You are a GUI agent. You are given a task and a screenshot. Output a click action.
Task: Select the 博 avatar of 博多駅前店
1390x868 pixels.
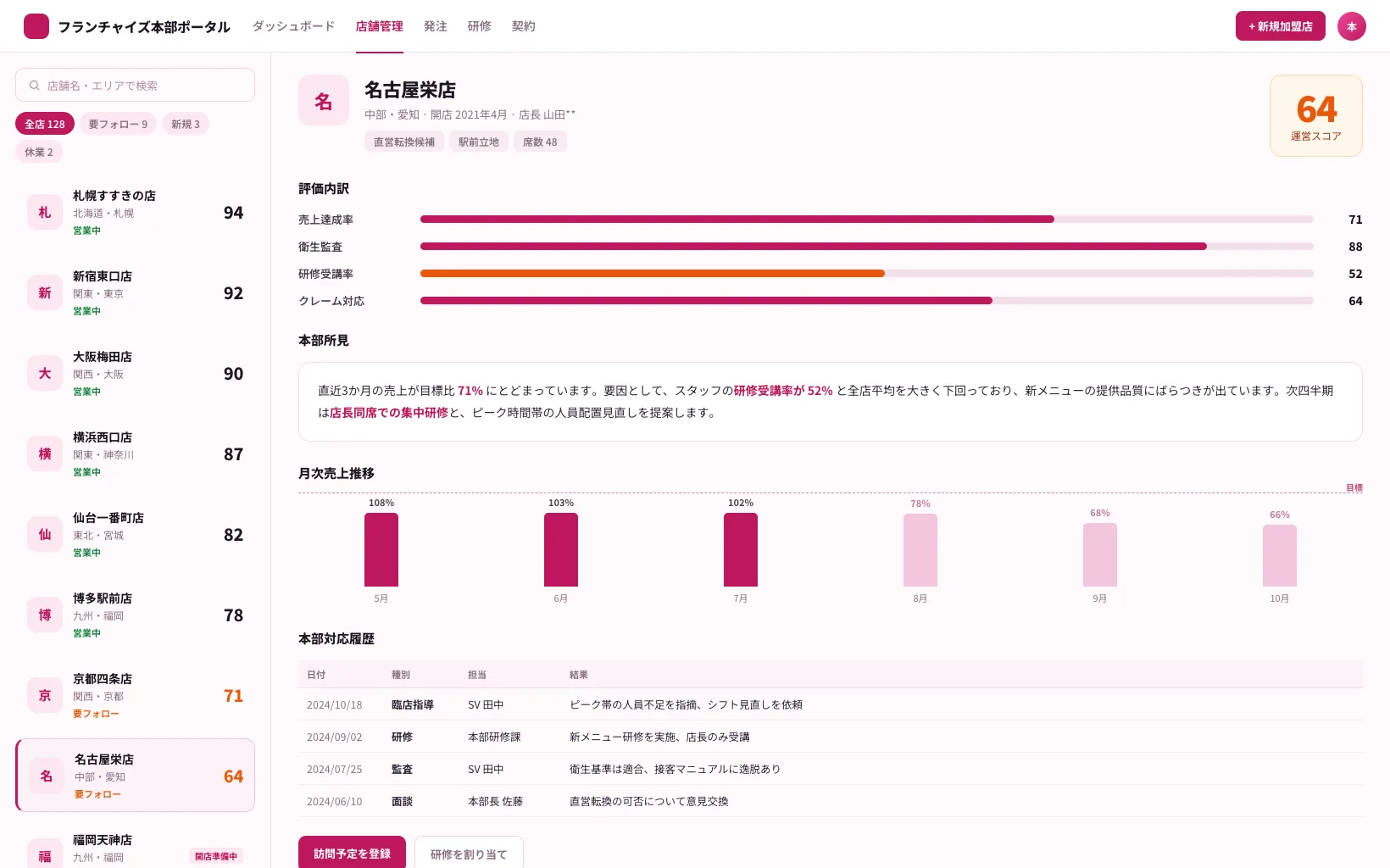click(x=45, y=615)
